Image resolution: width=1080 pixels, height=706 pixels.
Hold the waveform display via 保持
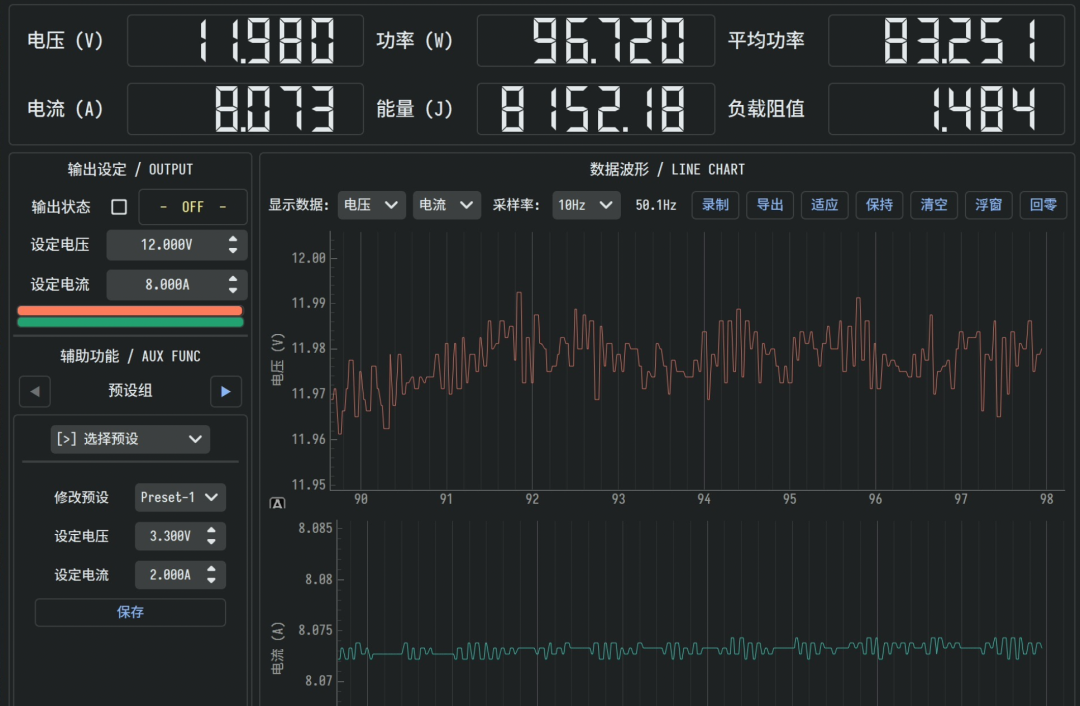click(879, 204)
